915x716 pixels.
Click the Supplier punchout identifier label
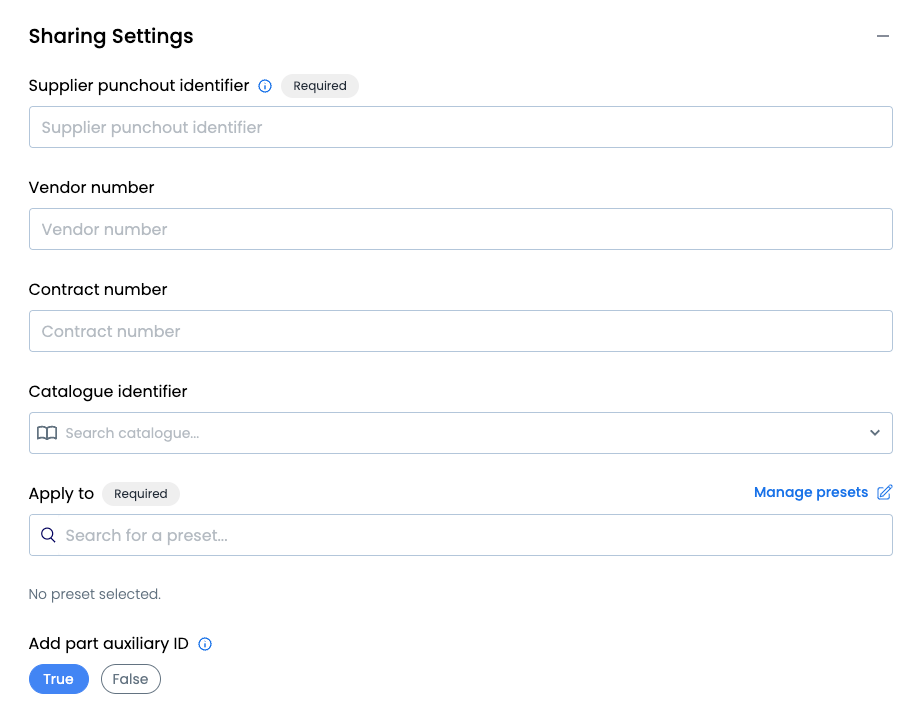[x=139, y=86]
